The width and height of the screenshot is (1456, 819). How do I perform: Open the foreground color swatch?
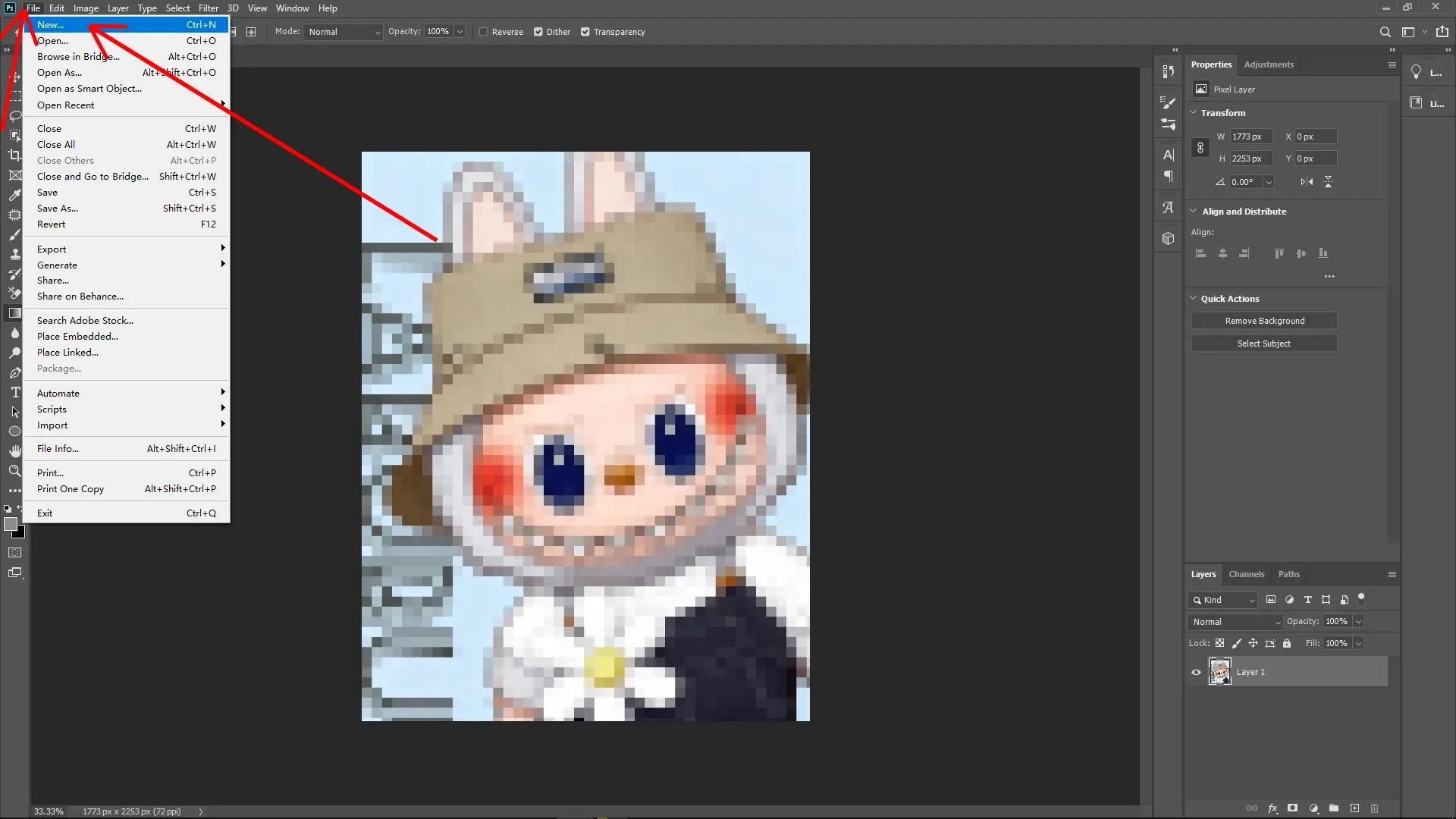click(x=12, y=525)
